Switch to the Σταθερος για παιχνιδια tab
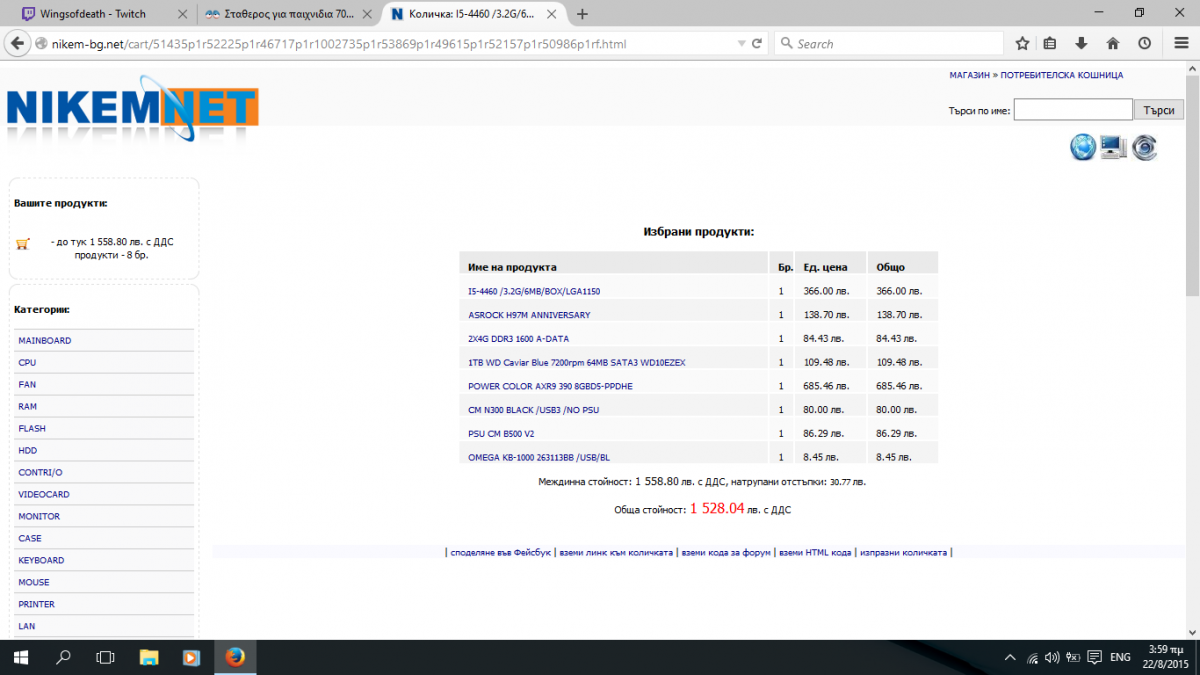The image size is (1200, 675). 288,14
